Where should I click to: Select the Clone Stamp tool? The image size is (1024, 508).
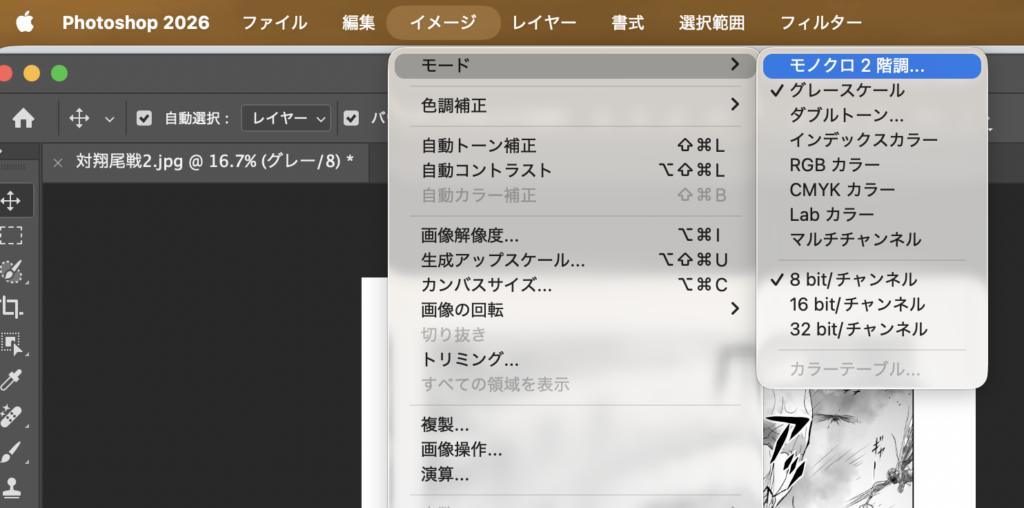tap(12, 487)
